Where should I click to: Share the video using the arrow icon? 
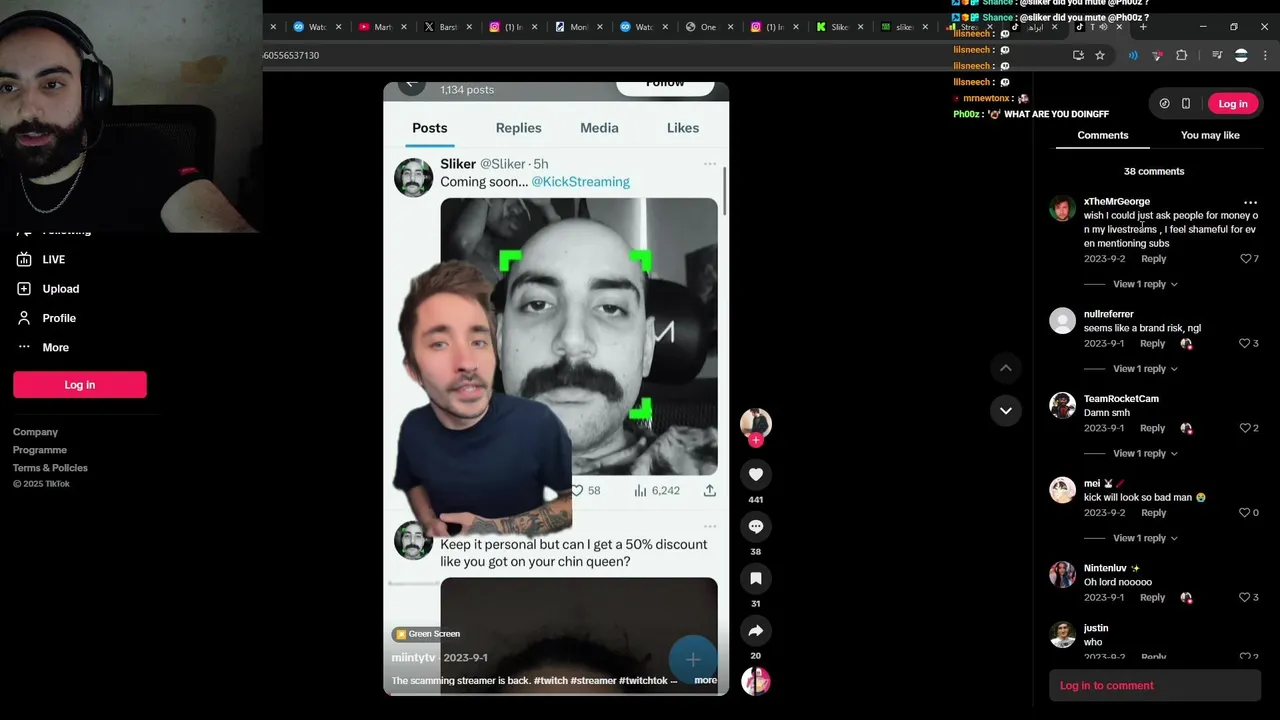click(x=756, y=631)
